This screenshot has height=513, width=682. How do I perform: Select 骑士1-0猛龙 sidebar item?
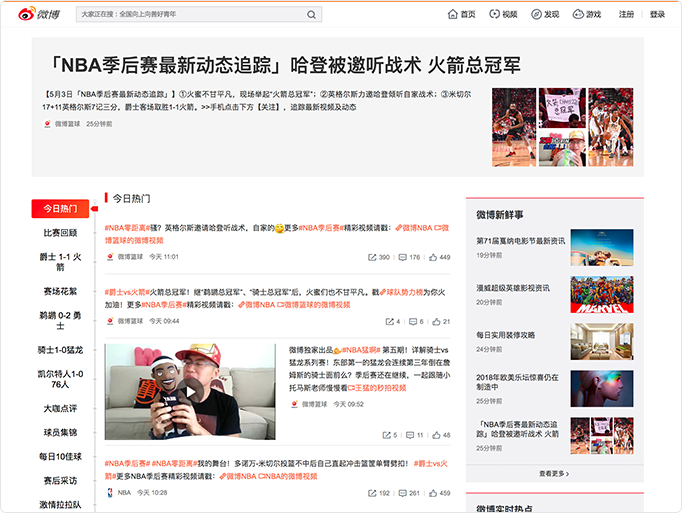[60, 350]
